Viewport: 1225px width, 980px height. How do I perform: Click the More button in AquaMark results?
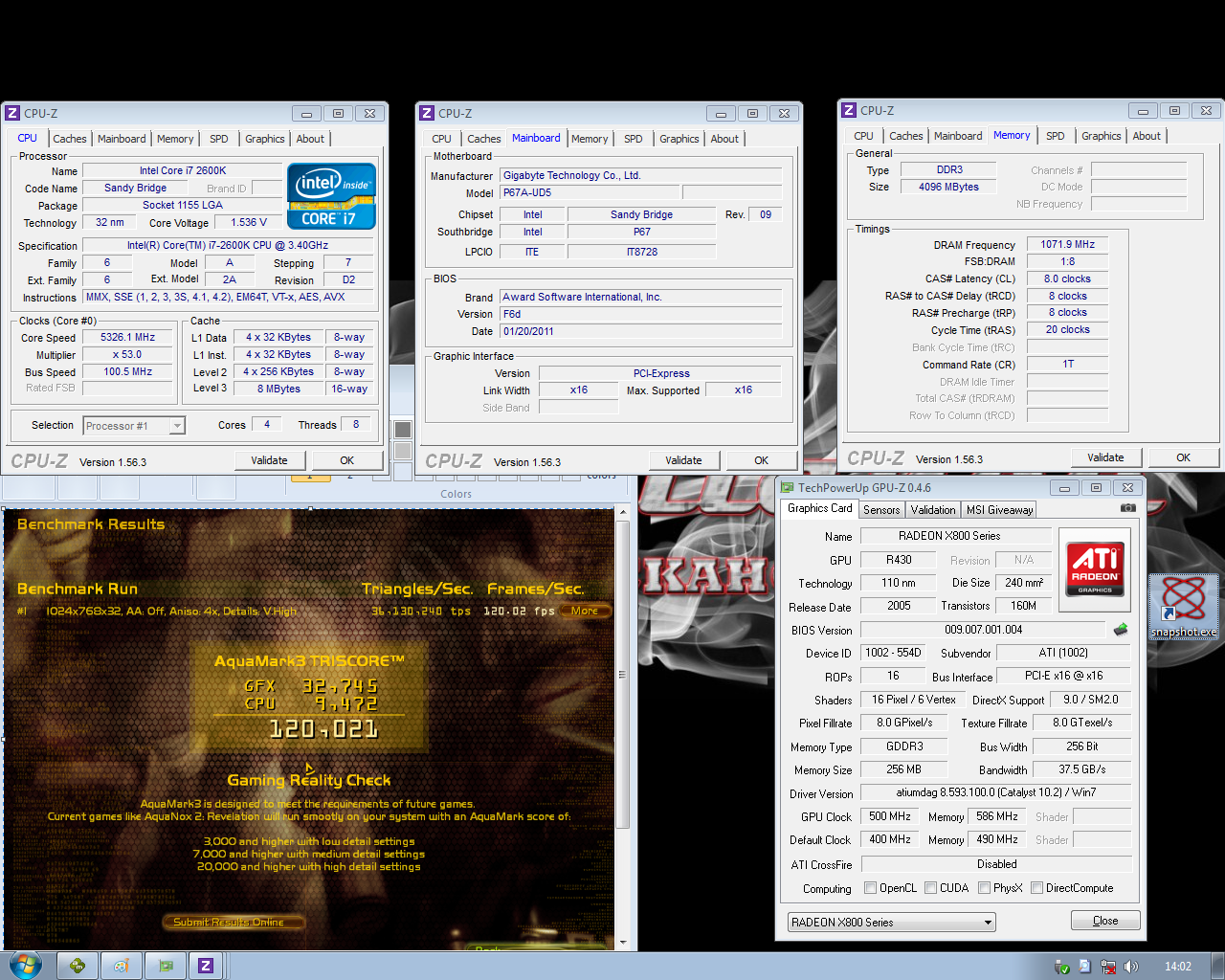click(585, 611)
